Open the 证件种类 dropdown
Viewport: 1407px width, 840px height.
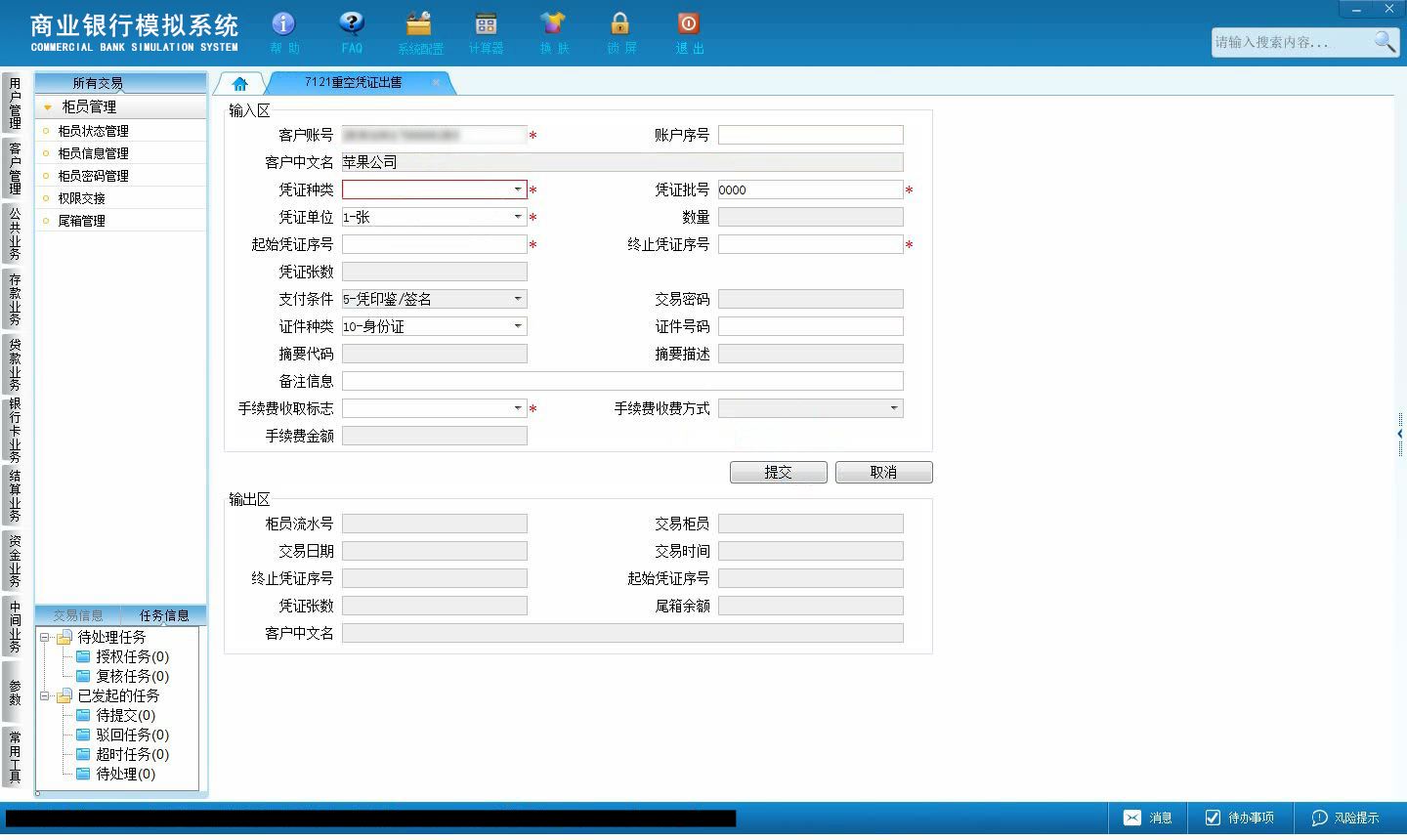point(518,326)
